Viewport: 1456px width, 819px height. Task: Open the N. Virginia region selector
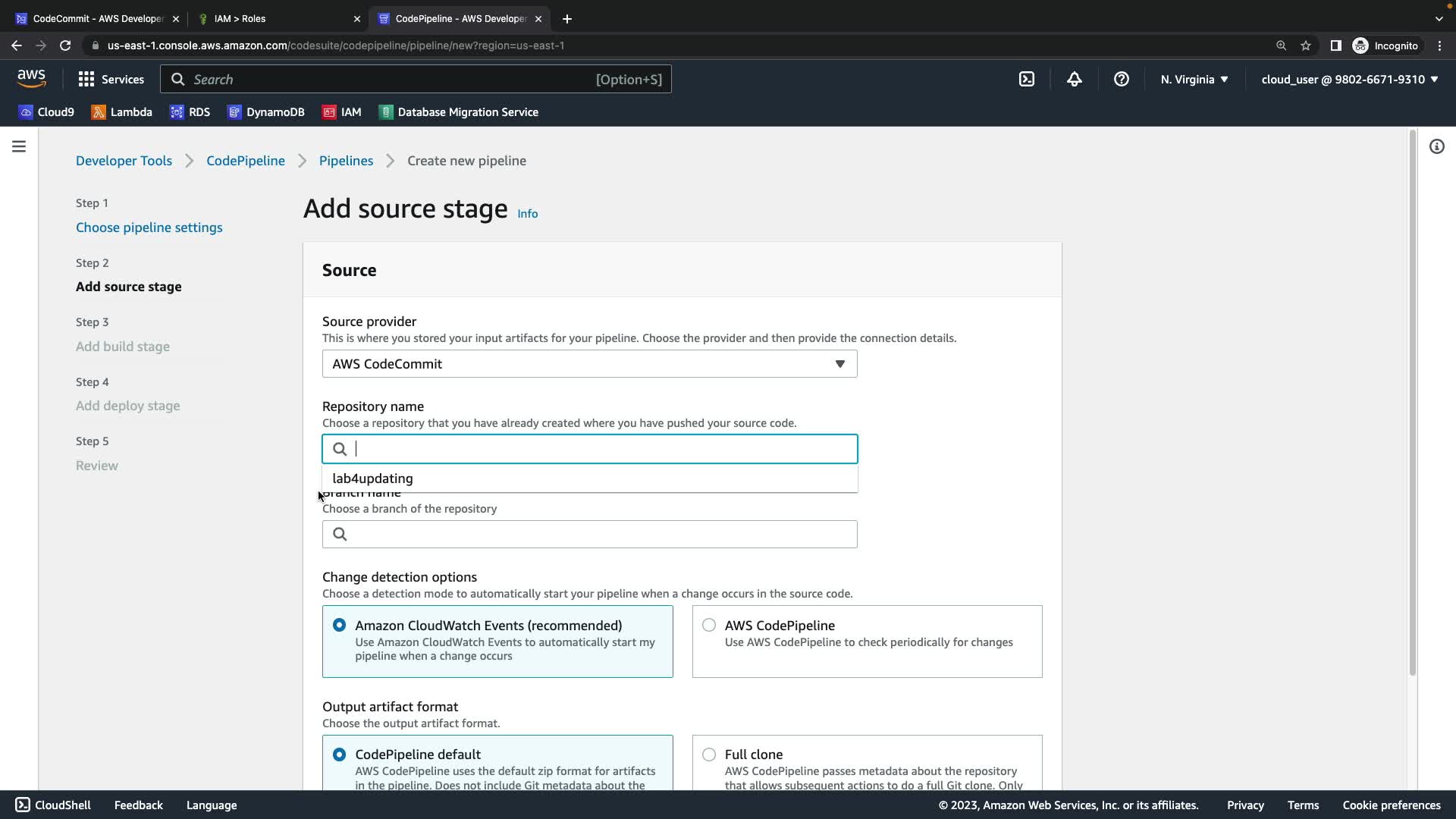point(1194,79)
